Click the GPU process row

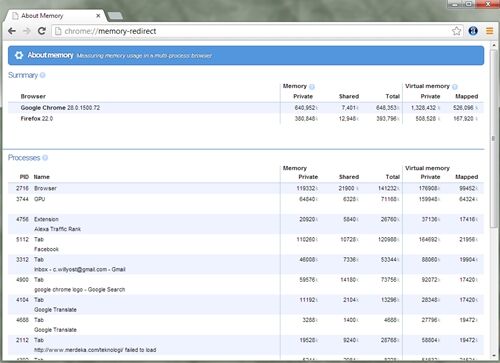pos(246,199)
